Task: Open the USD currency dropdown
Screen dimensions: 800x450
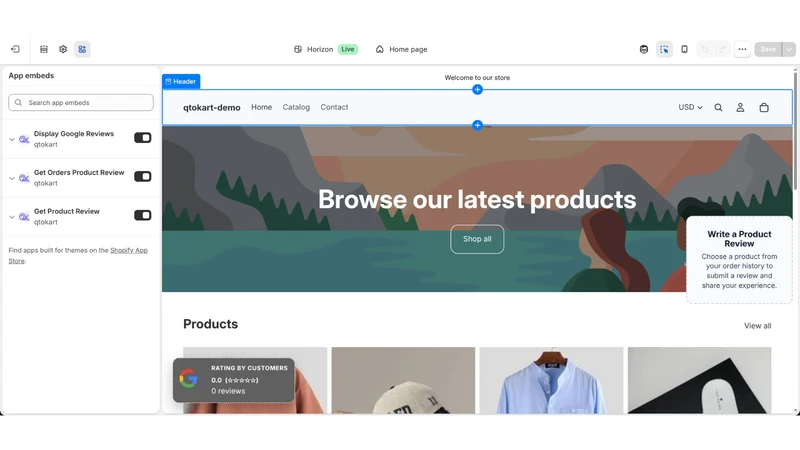Action: tap(690, 107)
